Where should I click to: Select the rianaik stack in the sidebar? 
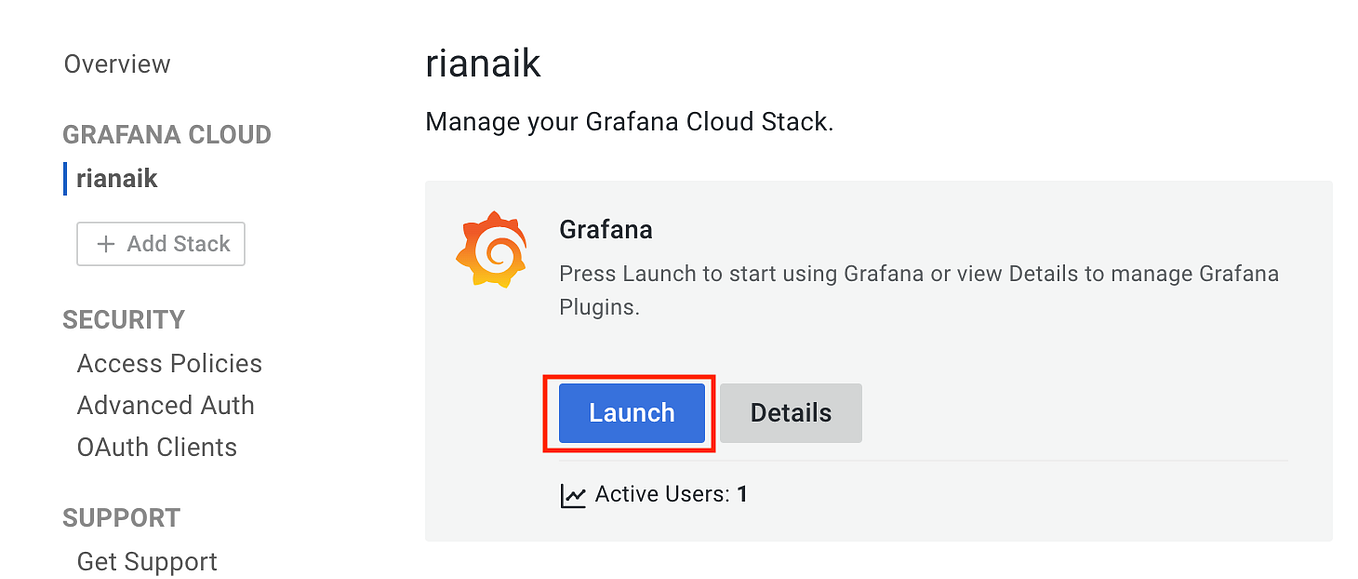click(x=117, y=178)
